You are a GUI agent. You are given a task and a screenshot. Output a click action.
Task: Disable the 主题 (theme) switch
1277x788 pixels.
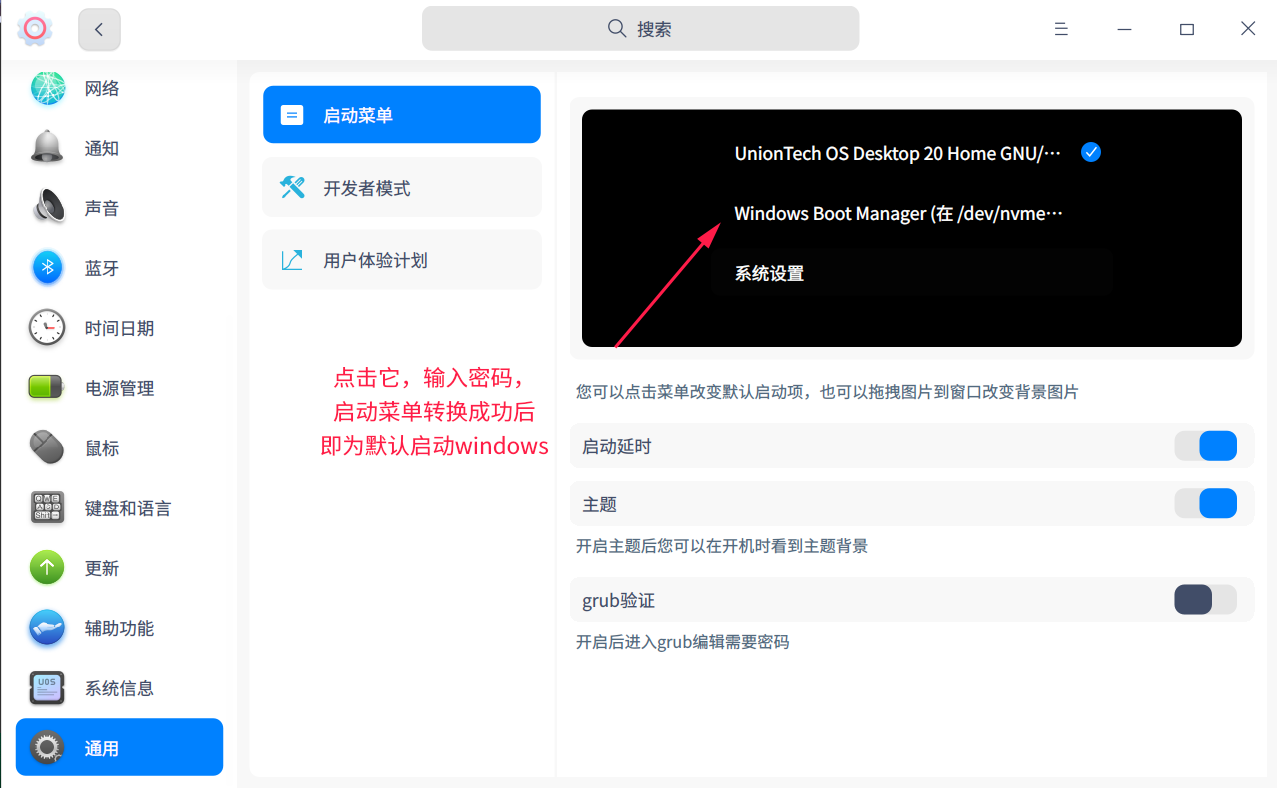[1205, 503]
